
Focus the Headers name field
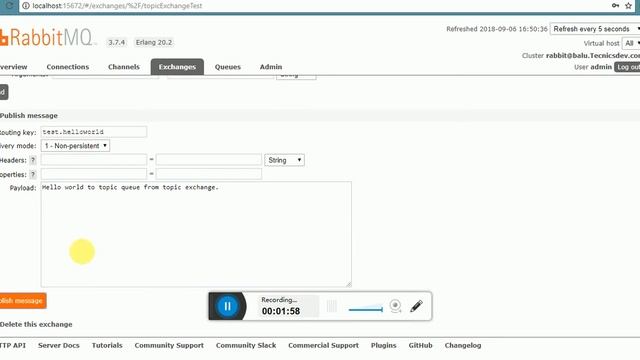pos(93,160)
